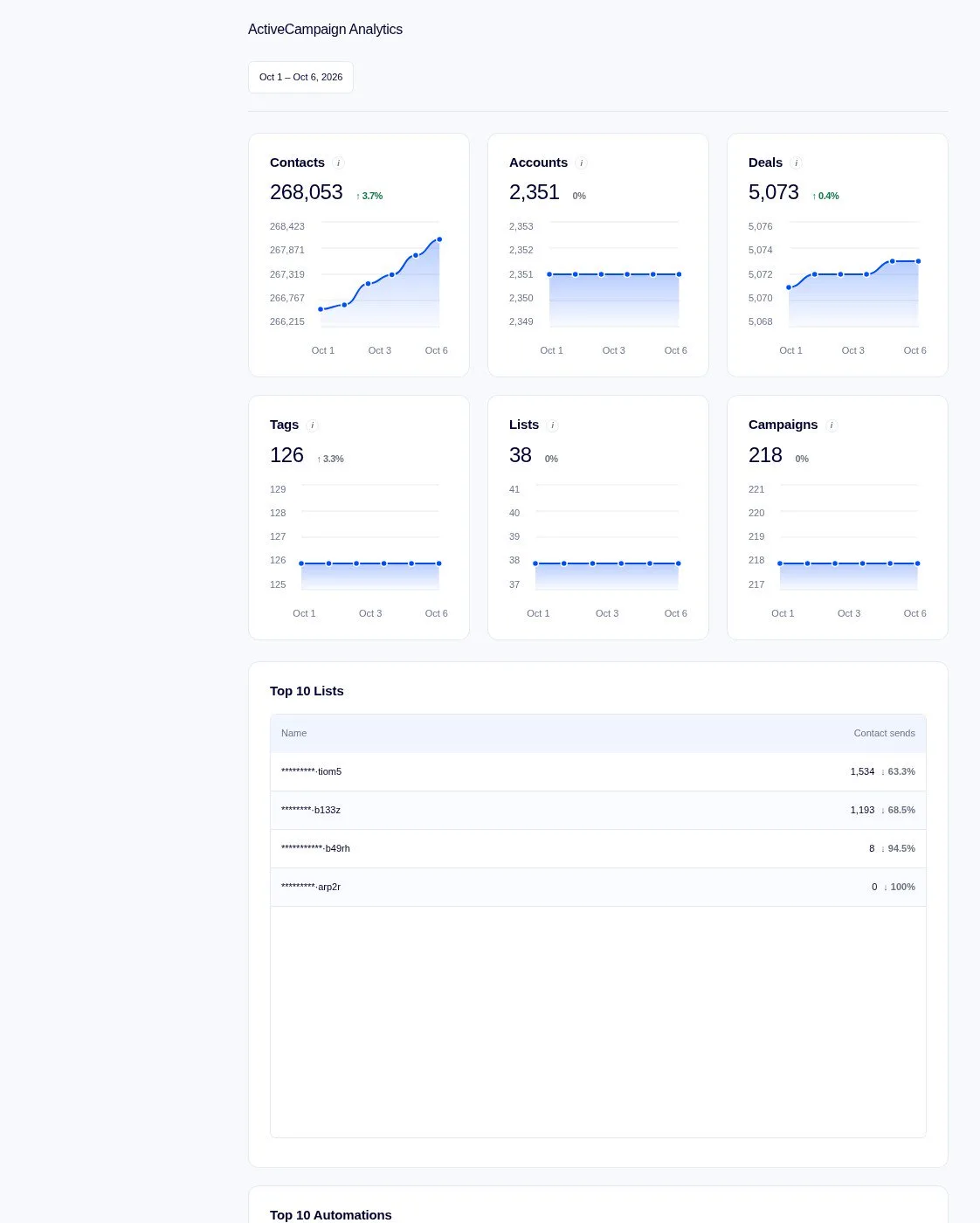Viewport: 980px width, 1223px height.
Task: Click the Contacts total 268,053
Action: tap(307, 192)
